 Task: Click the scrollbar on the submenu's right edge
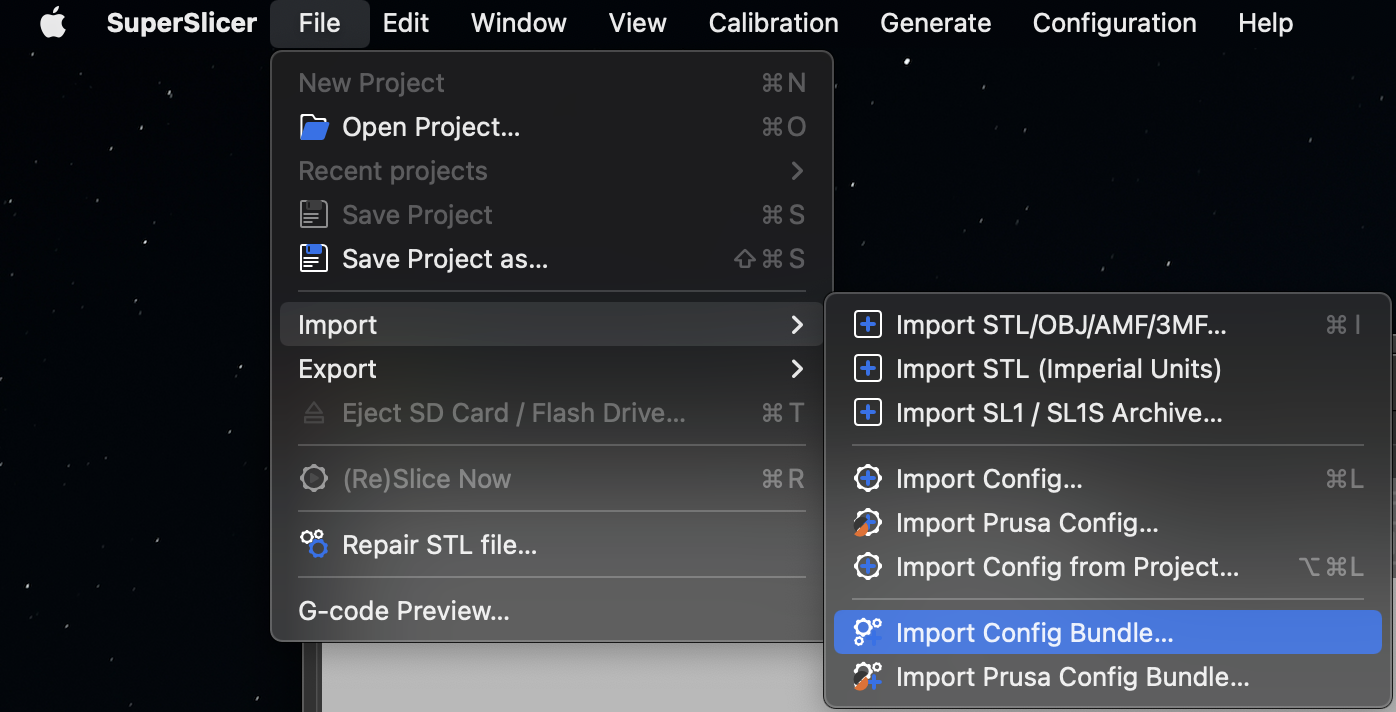coord(1390,450)
